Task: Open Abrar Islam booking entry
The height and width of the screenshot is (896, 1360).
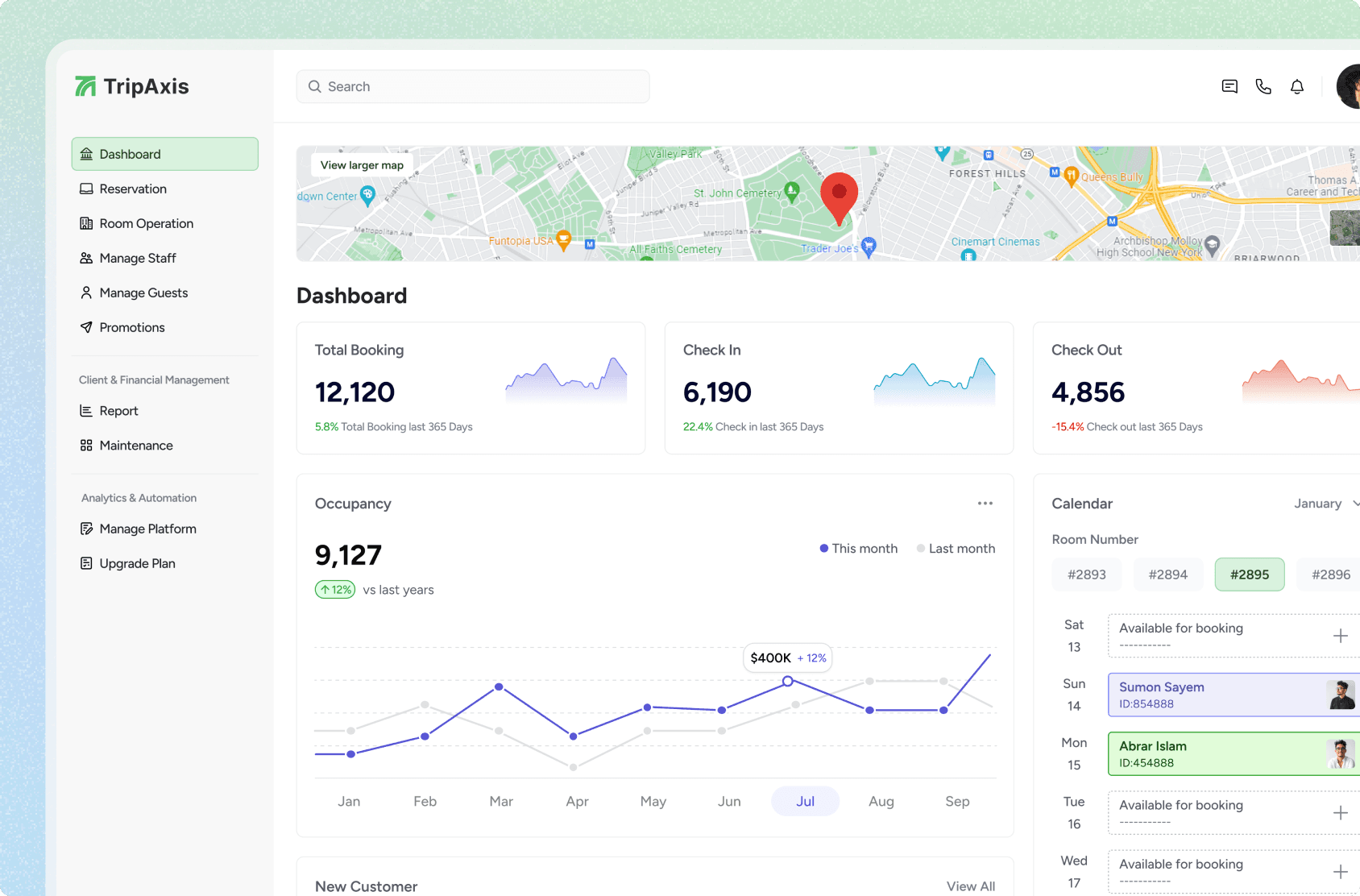Action: [x=1234, y=753]
